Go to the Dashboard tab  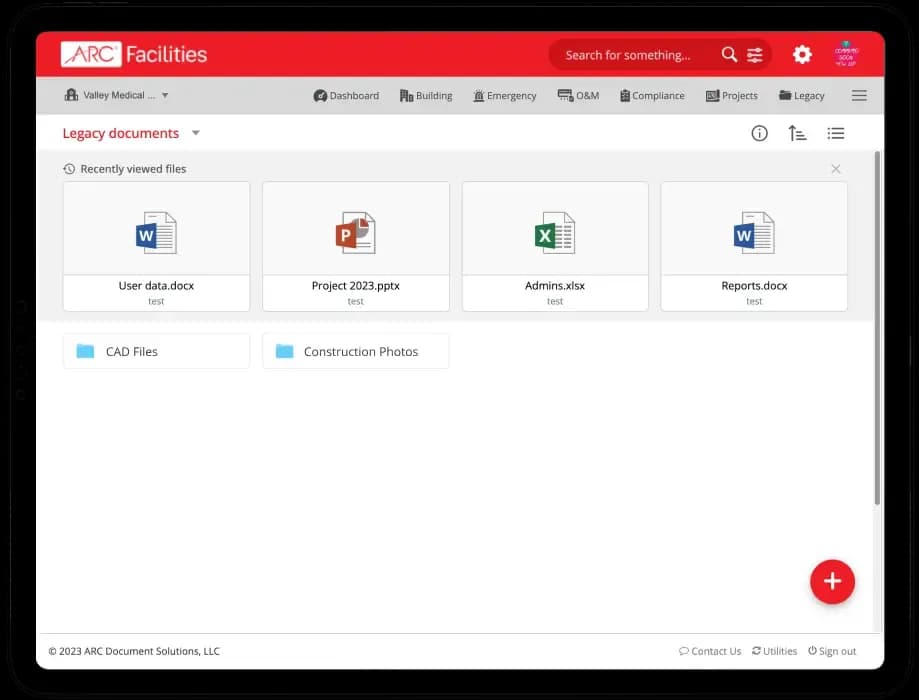(x=346, y=96)
